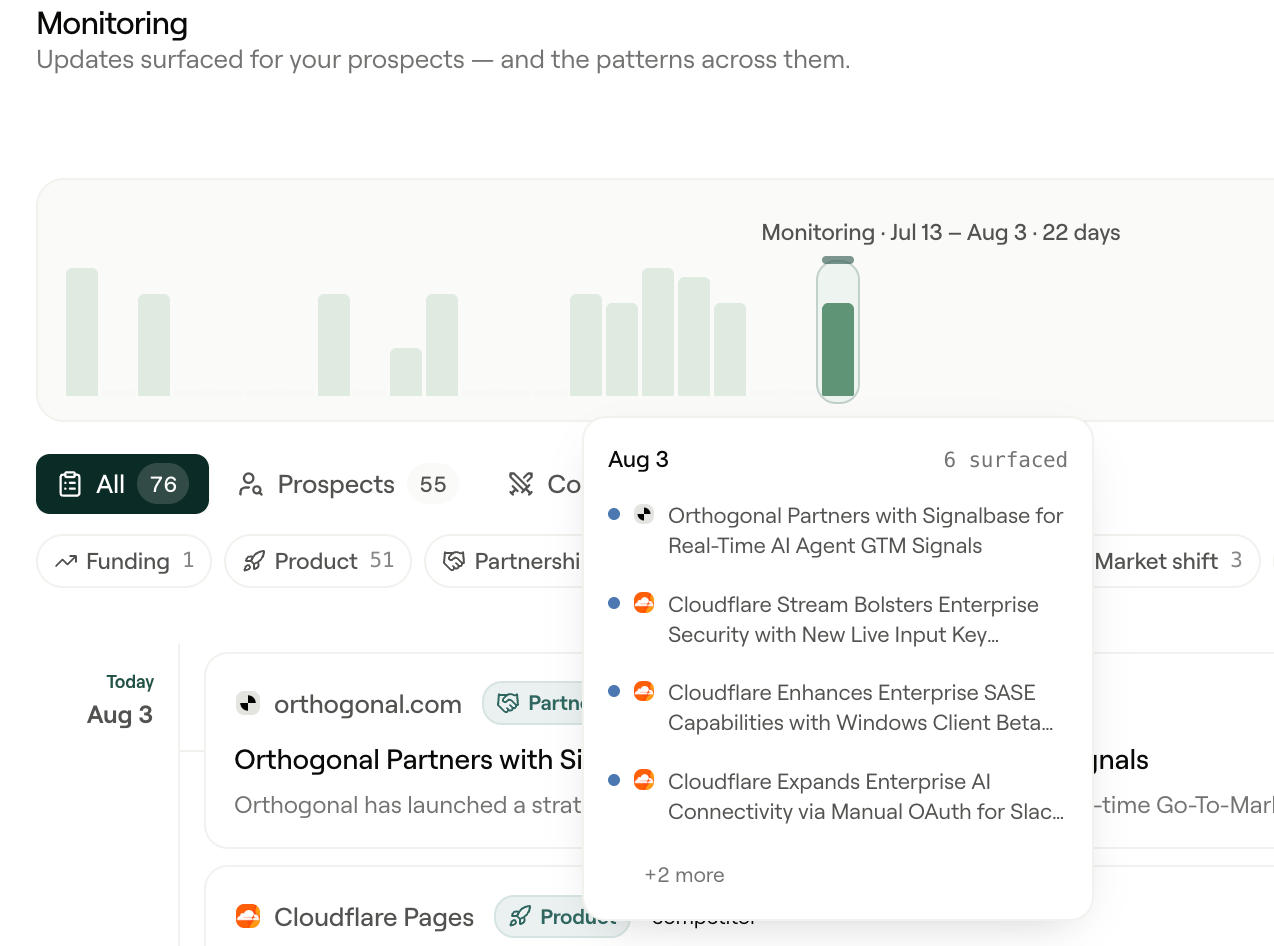Switch to the Prospects tab

point(348,484)
